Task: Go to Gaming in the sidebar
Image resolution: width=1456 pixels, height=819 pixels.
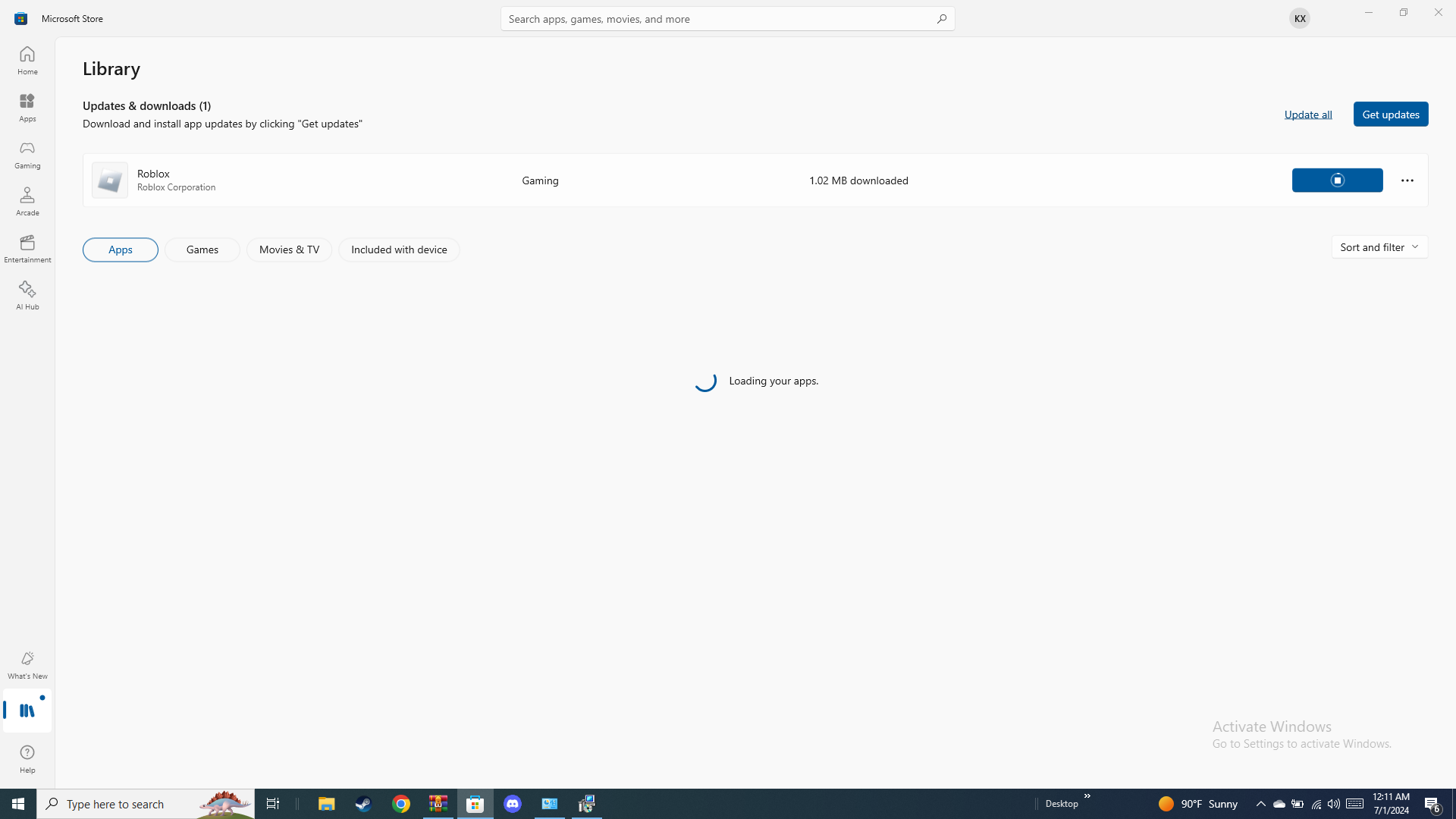Action: pyautogui.click(x=27, y=154)
